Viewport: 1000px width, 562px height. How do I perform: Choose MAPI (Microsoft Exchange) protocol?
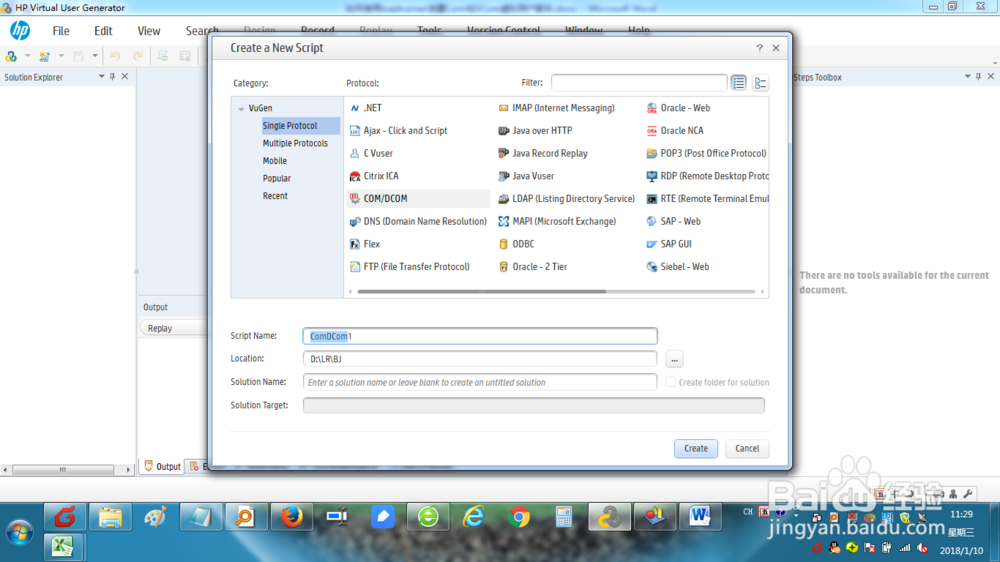tap(557, 221)
